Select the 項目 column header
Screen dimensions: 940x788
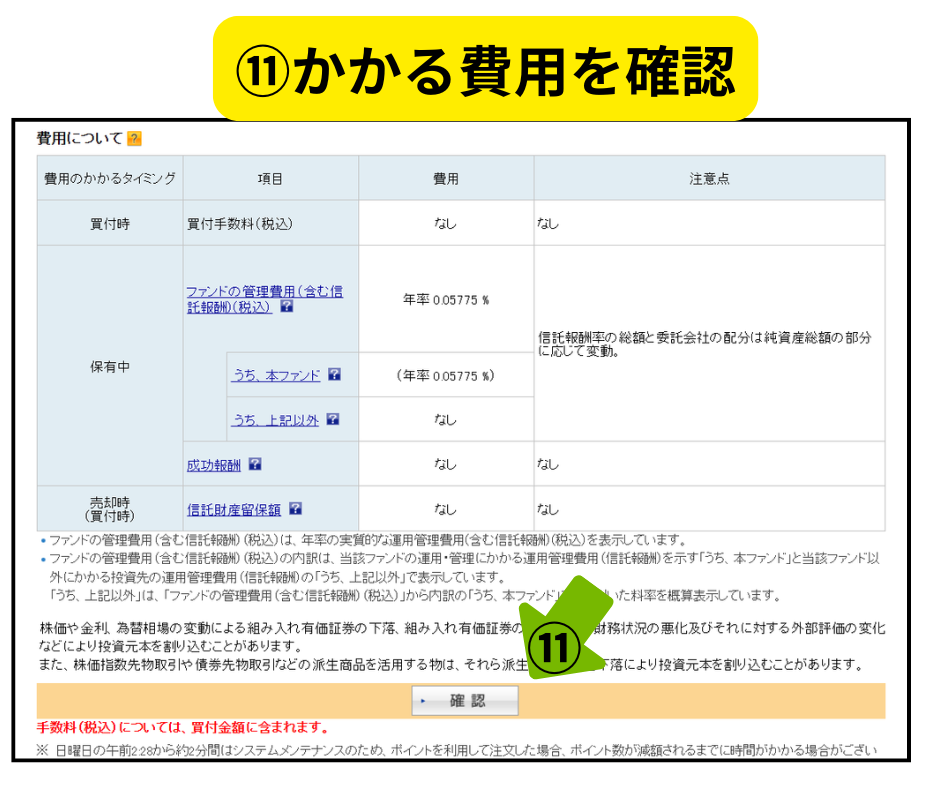(270, 178)
